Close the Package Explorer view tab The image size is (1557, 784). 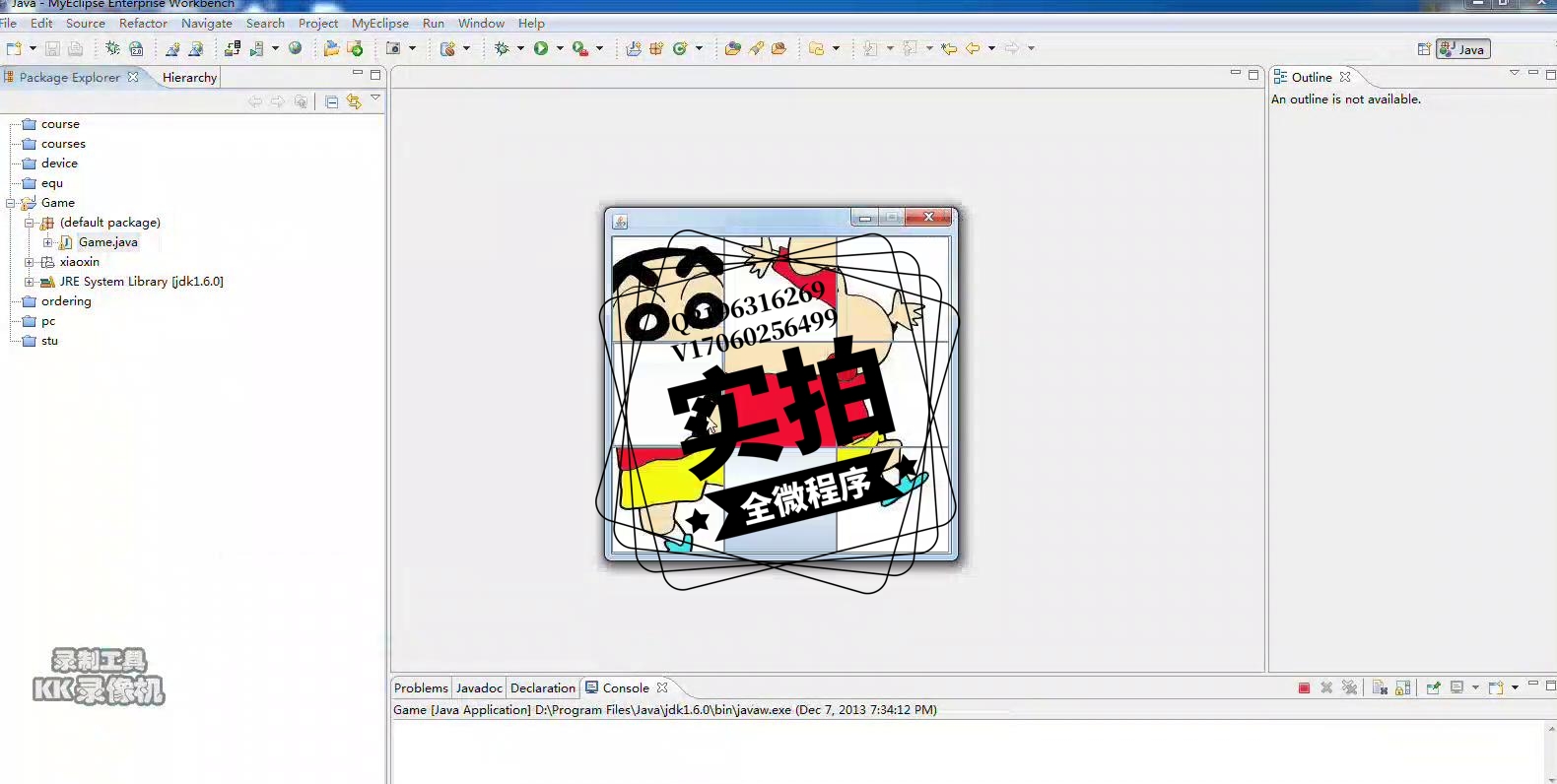click(133, 77)
